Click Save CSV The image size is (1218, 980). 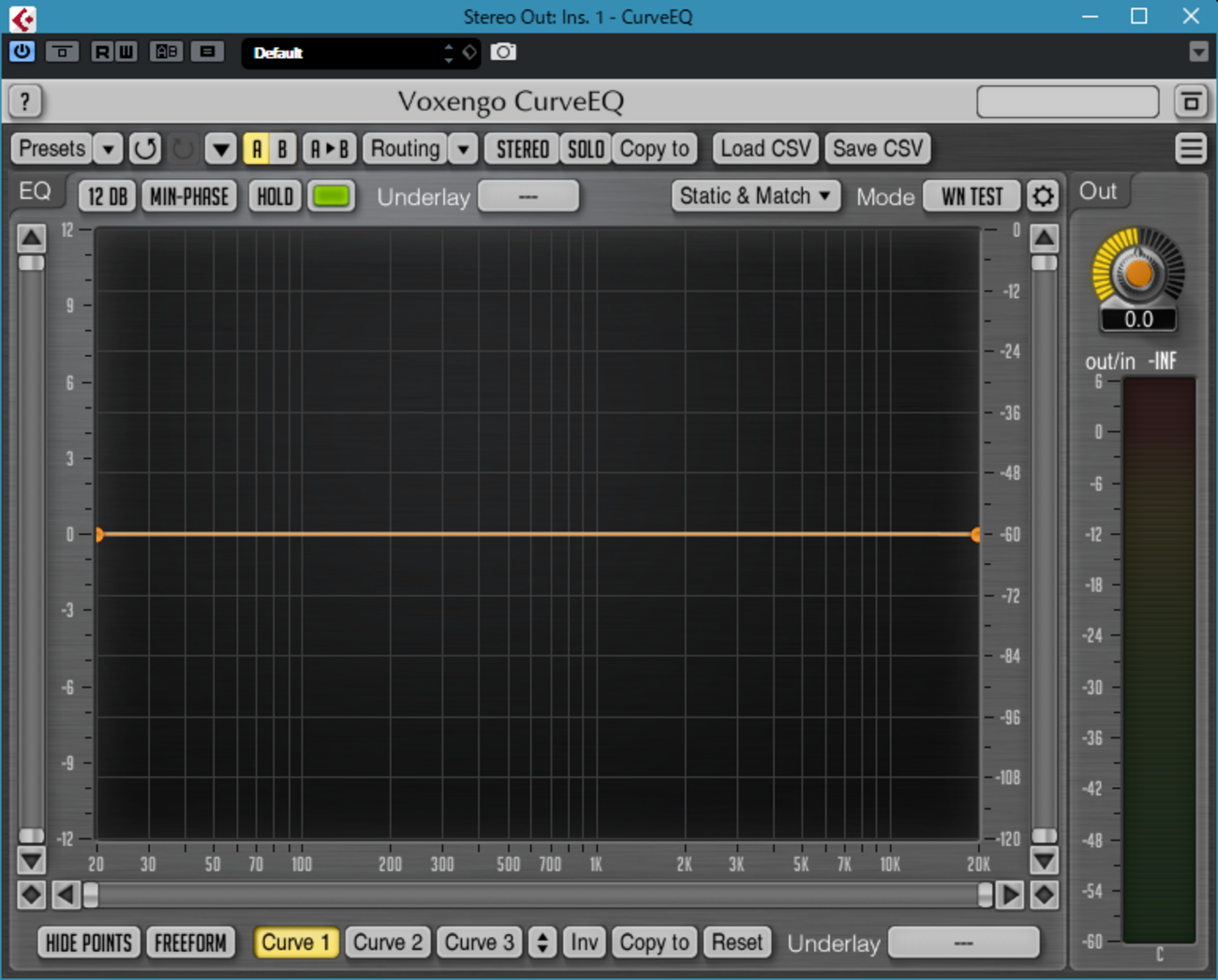pos(878,149)
